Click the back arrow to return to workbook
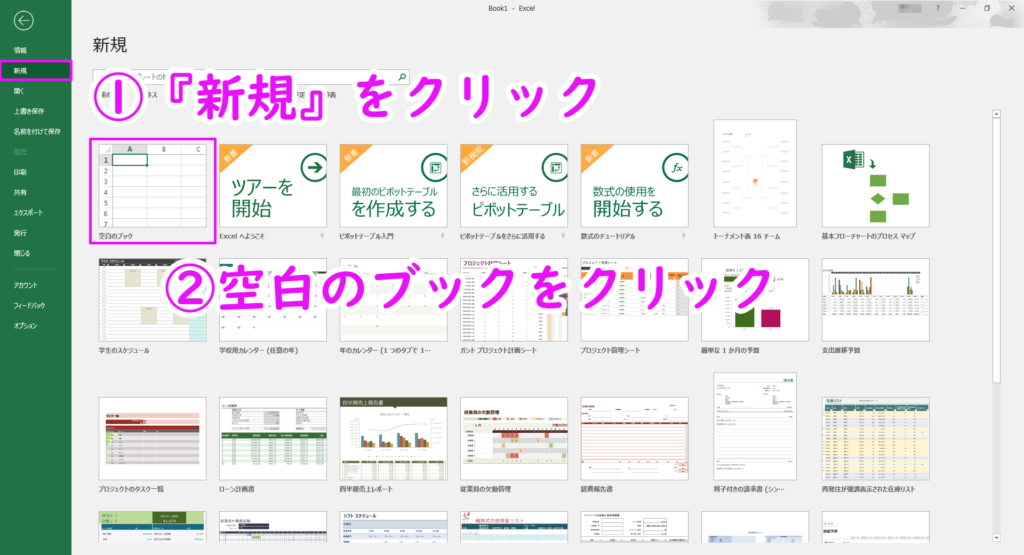The width and height of the screenshot is (1024, 555). [x=24, y=21]
